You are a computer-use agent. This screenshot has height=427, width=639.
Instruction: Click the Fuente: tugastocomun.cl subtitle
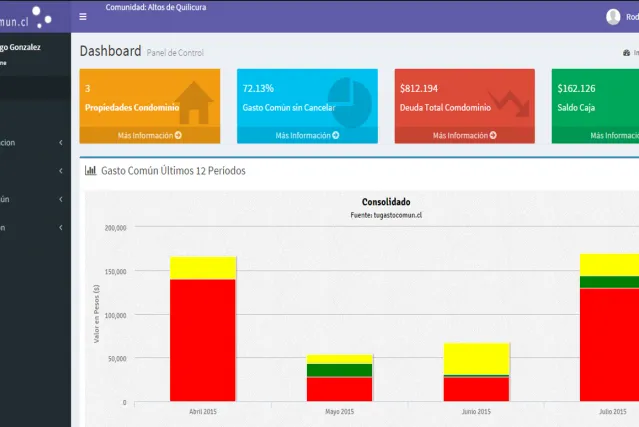coord(386,215)
